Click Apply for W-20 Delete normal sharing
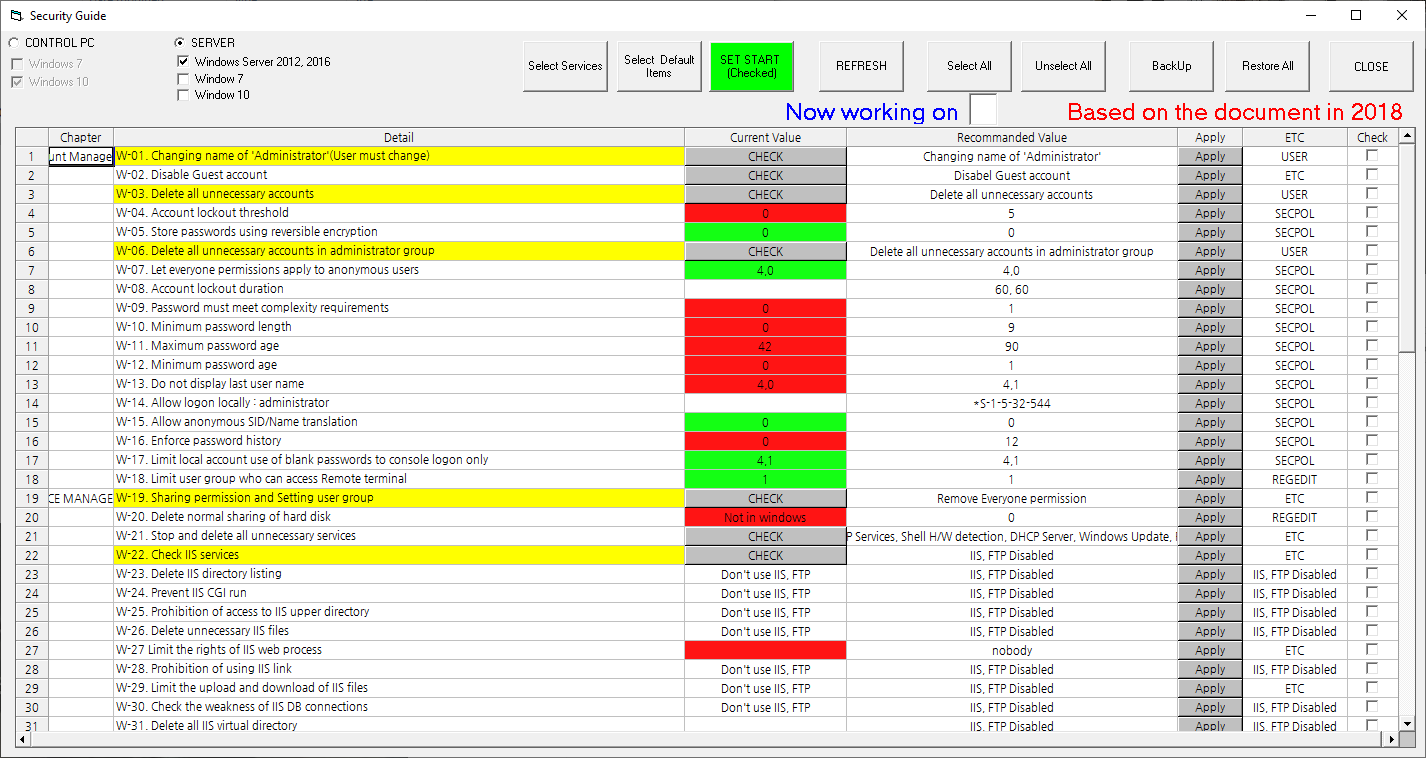Screen dimensions: 1426x758 [x=1210, y=517]
